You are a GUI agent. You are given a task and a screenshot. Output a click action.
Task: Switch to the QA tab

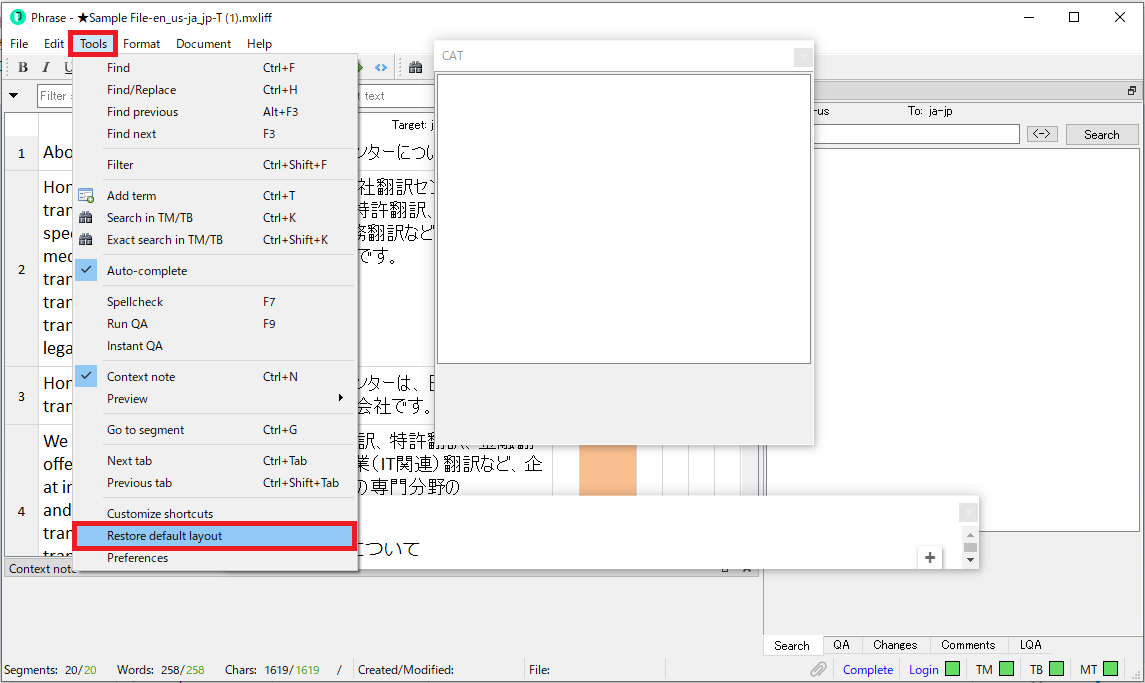pyautogui.click(x=841, y=645)
